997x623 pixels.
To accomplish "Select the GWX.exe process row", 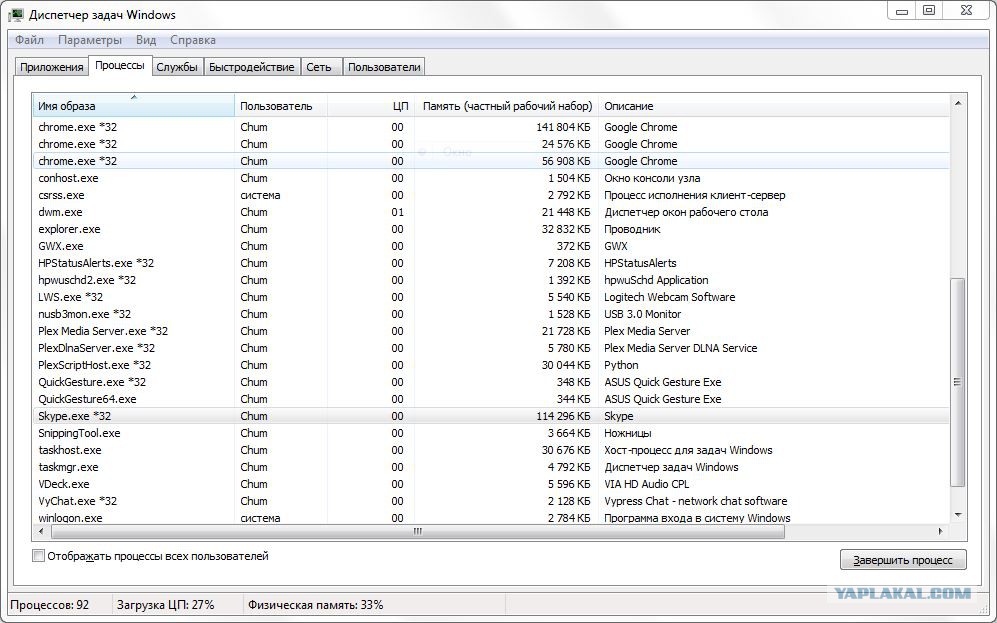I will click(491, 246).
